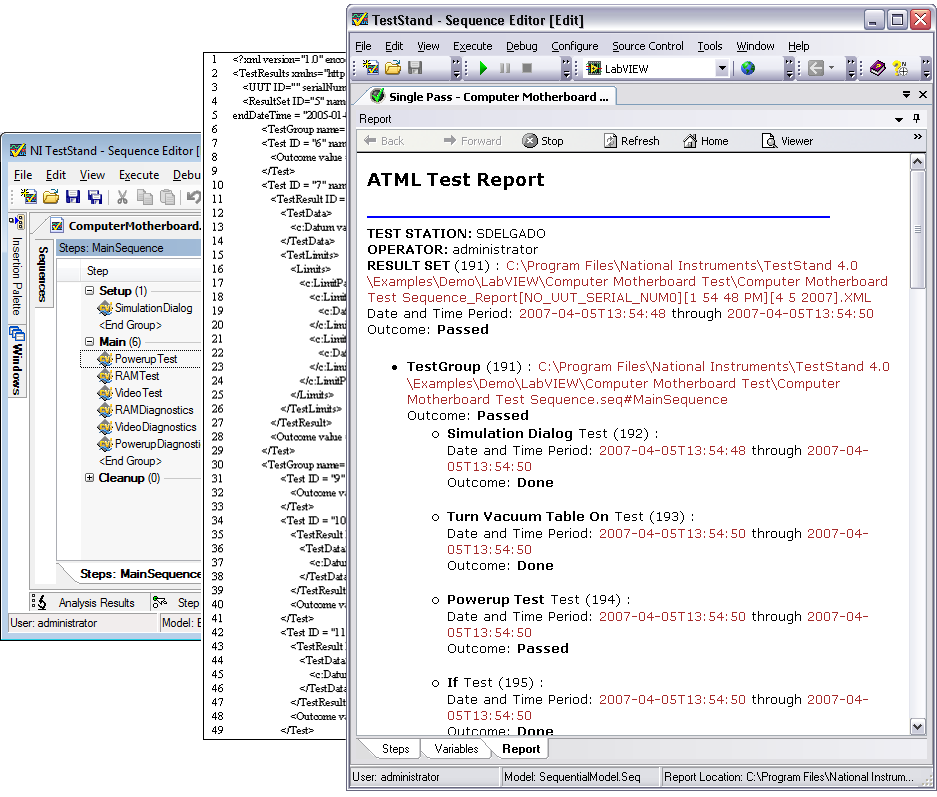Click the Save All icon in back window
This screenshot has height=797, width=937.
(95, 198)
